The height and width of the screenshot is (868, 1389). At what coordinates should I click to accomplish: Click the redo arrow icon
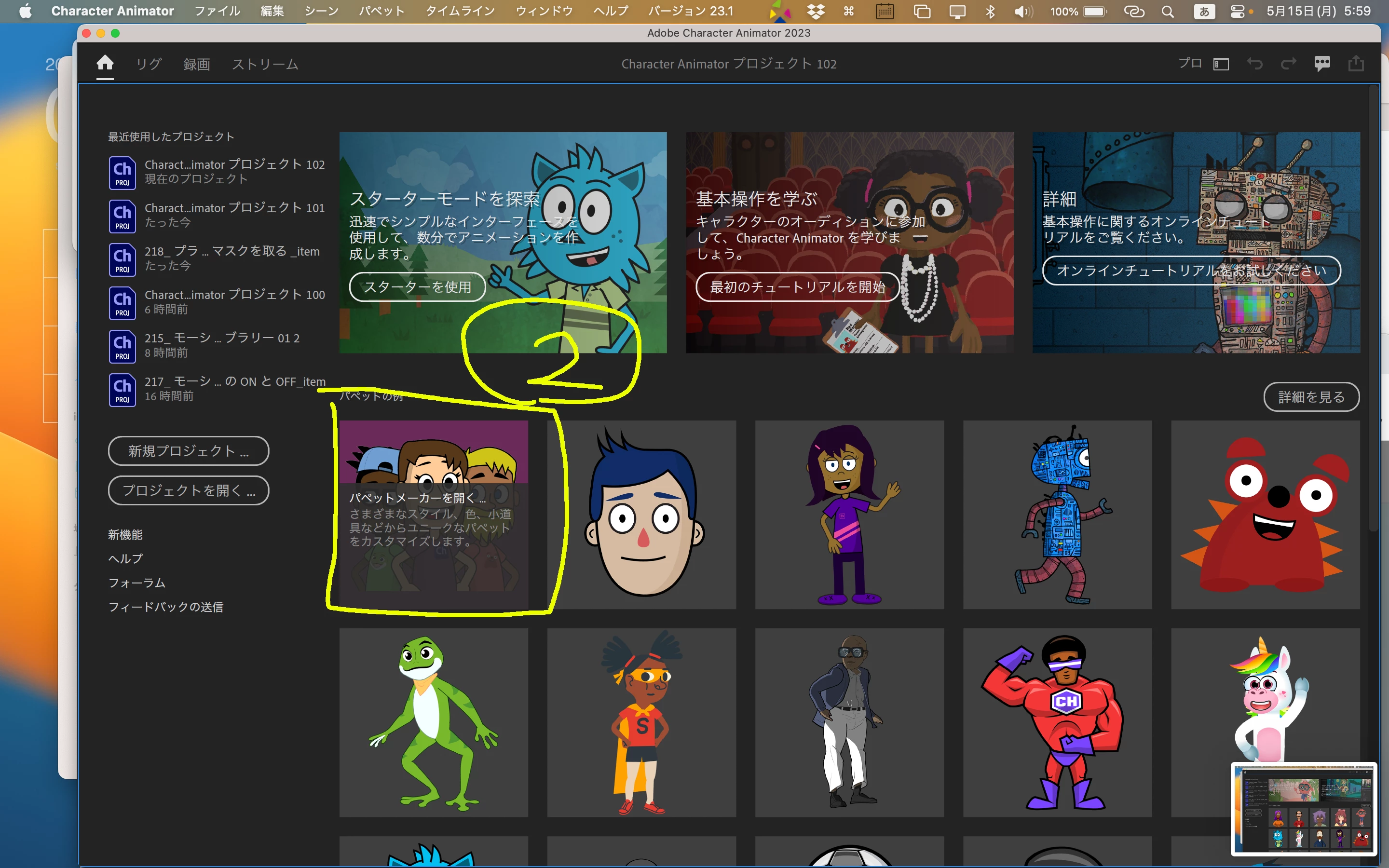point(1289,64)
